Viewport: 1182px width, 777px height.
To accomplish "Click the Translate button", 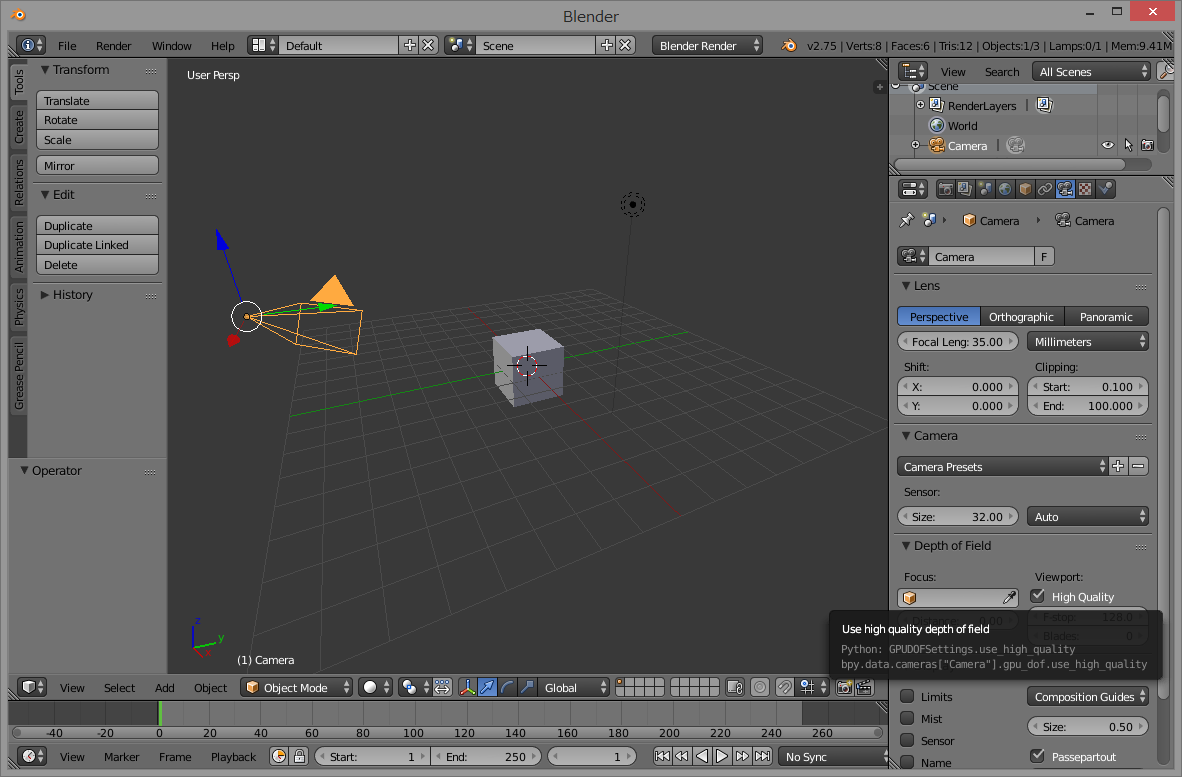I will pyautogui.click(x=96, y=100).
